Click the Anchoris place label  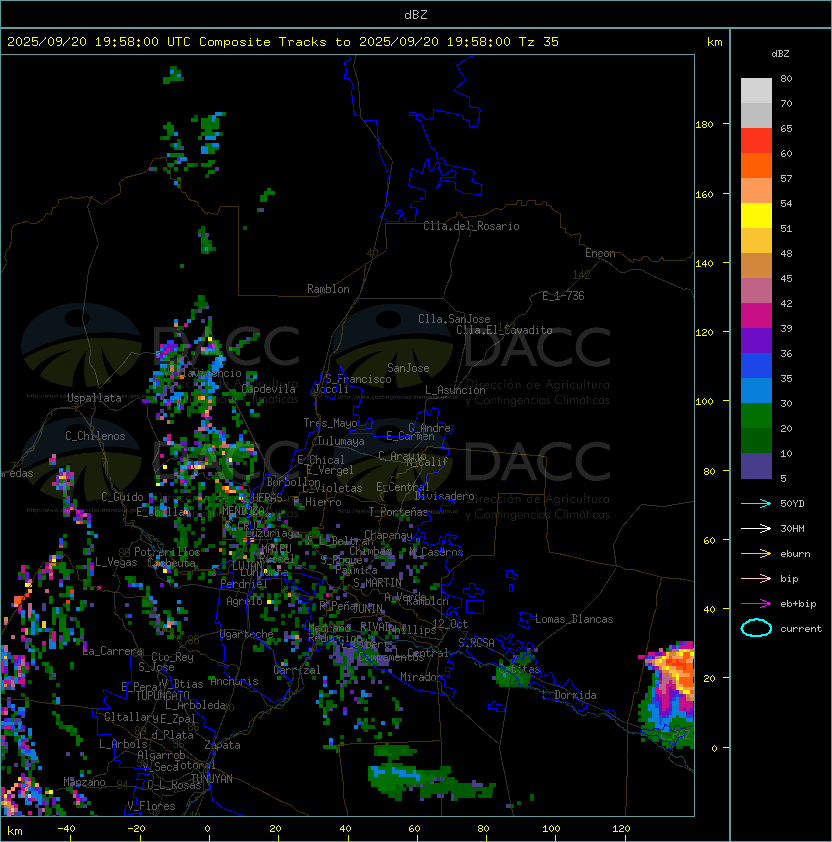[x=234, y=681]
